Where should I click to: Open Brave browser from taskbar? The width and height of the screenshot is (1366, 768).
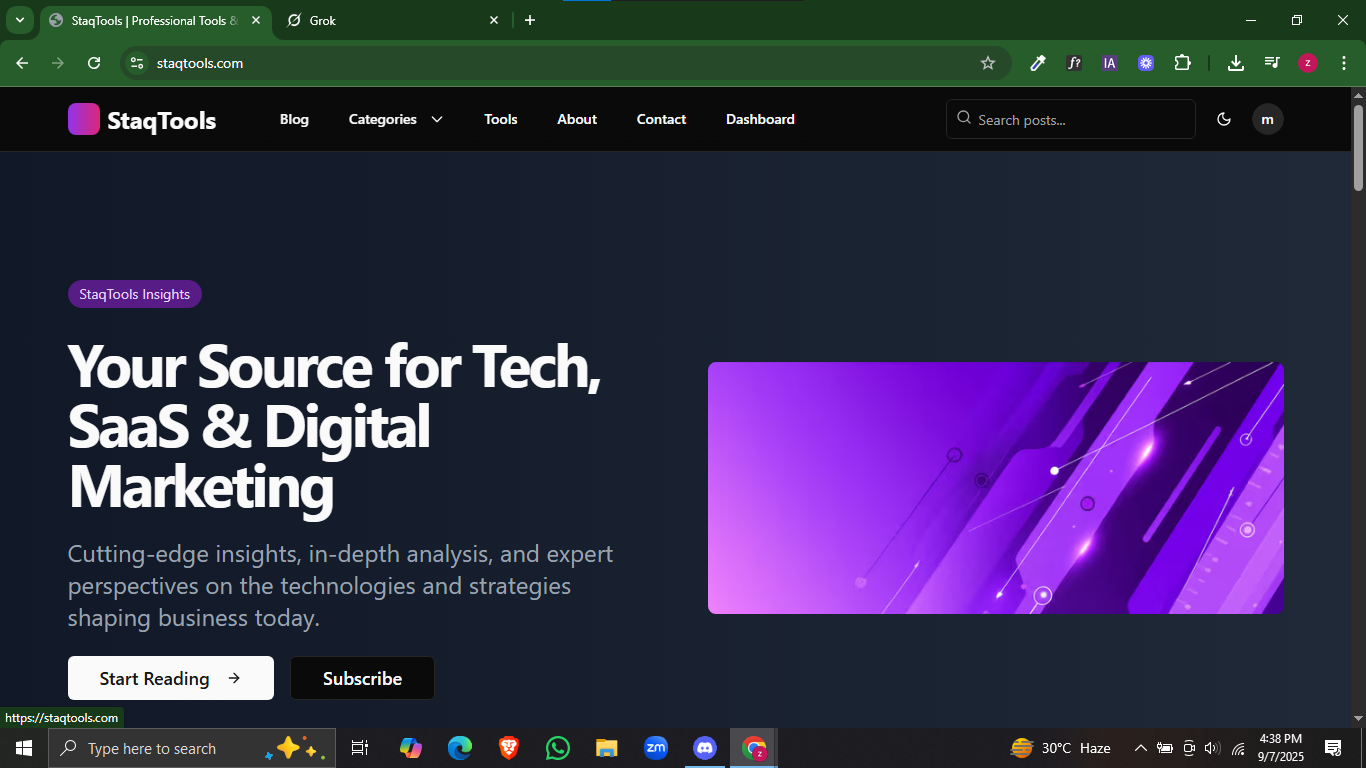point(509,748)
